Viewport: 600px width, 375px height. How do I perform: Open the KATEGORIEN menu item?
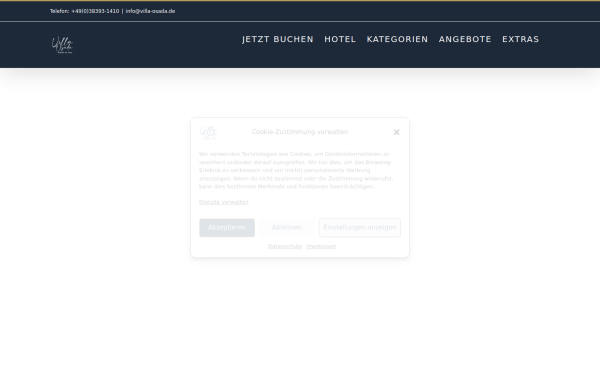[397, 39]
